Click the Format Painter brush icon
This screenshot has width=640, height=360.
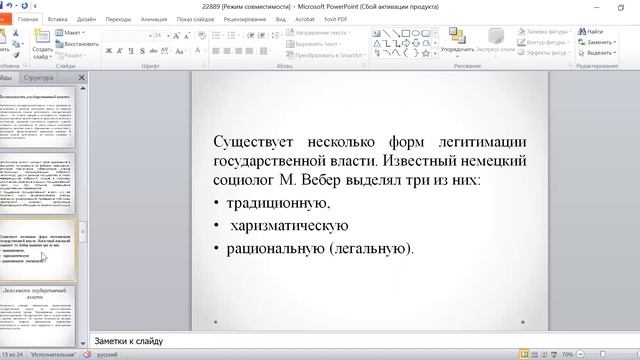(16, 54)
